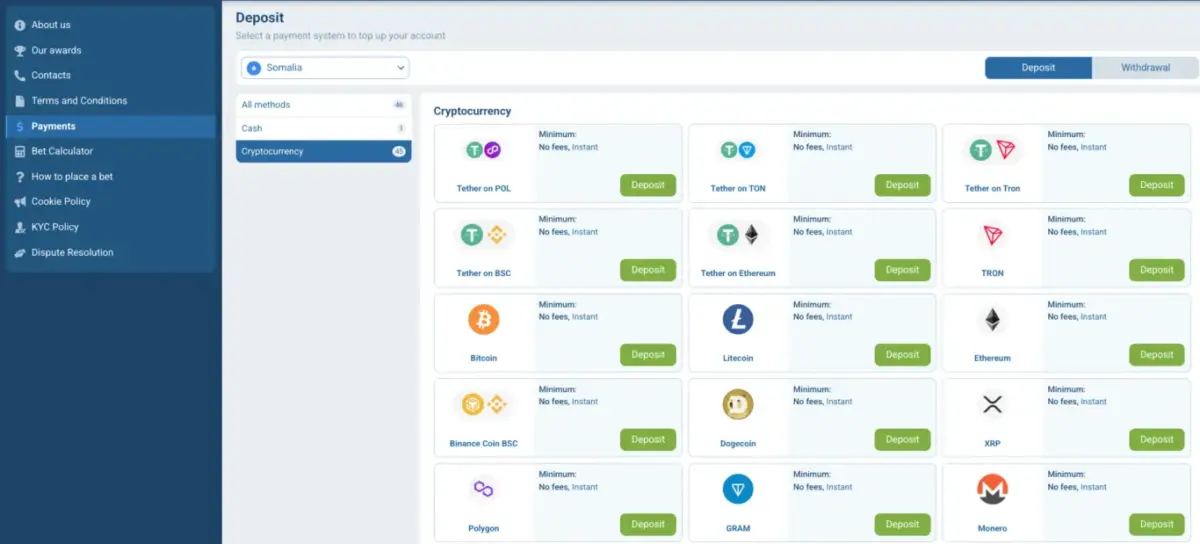The image size is (1200, 544).
Task: Open the Cookie Policy page
Action: 110,202
